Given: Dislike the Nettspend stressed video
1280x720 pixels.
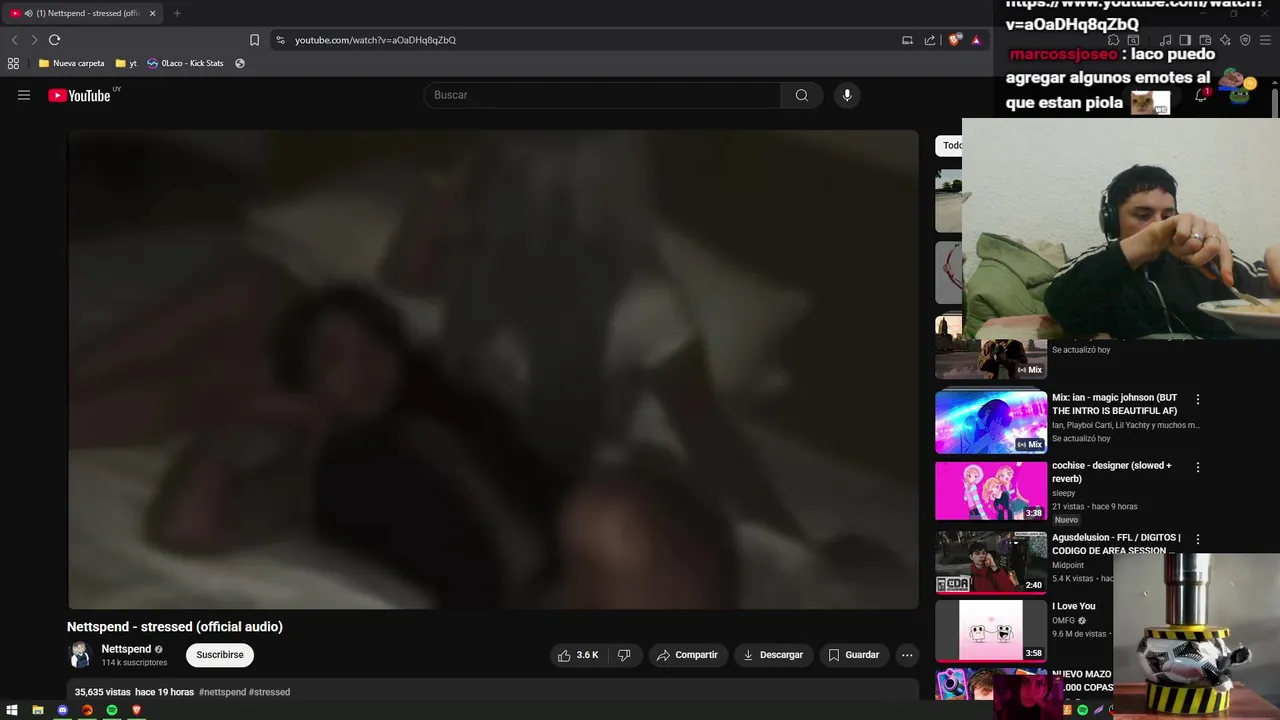Looking at the screenshot, I should tap(624, 655).
